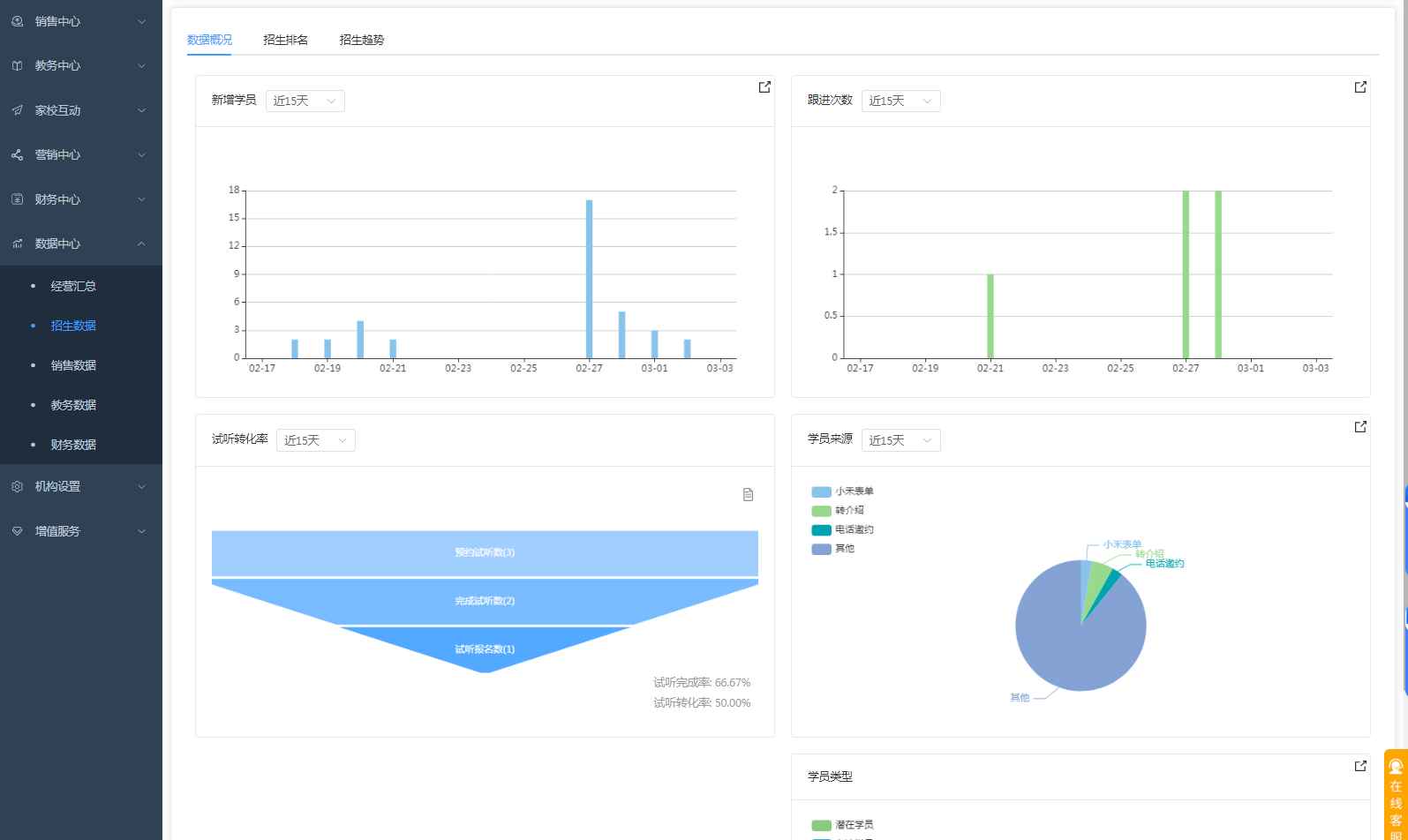Click the 家校互动 paper plane icon
This screenshot has width=1408, height=840.
[17, 110]
